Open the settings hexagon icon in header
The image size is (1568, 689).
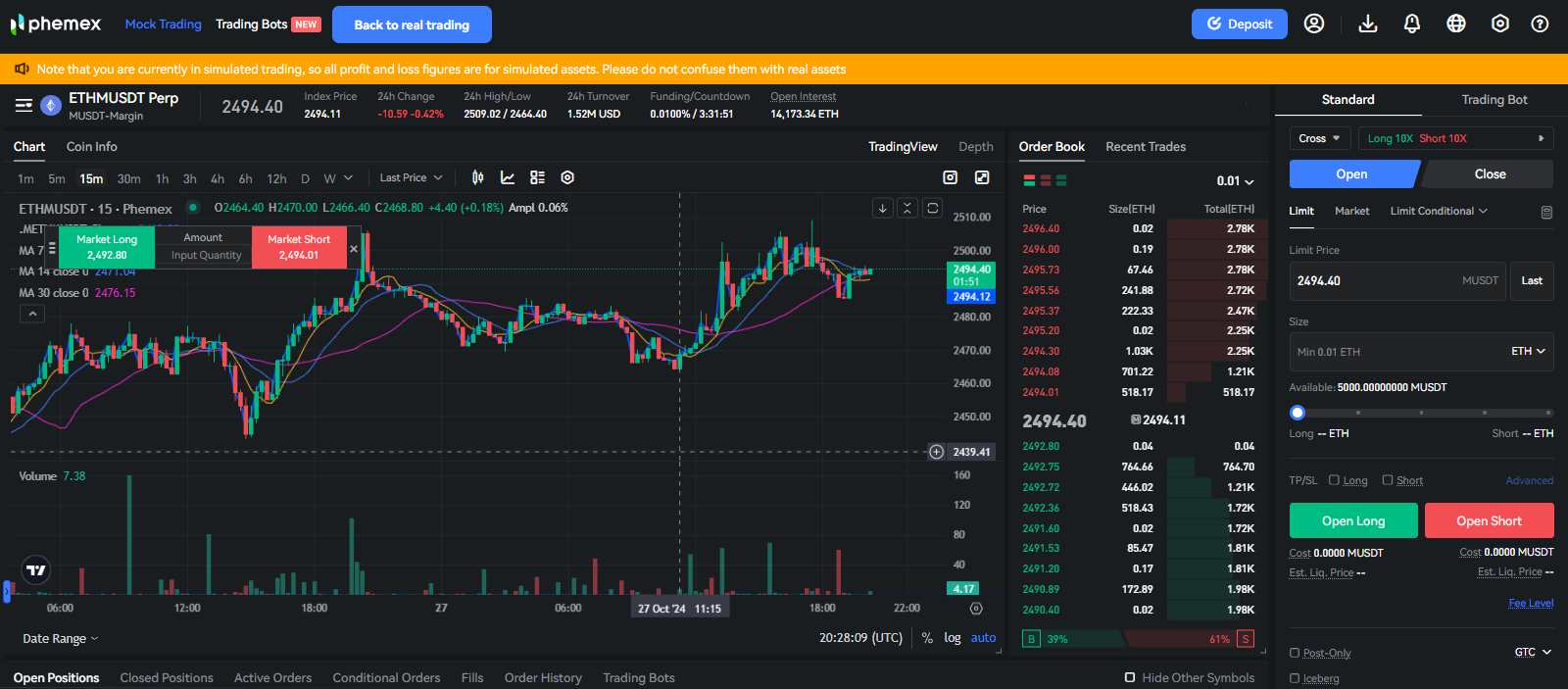pyautogui.click(x=1500, y=24)
